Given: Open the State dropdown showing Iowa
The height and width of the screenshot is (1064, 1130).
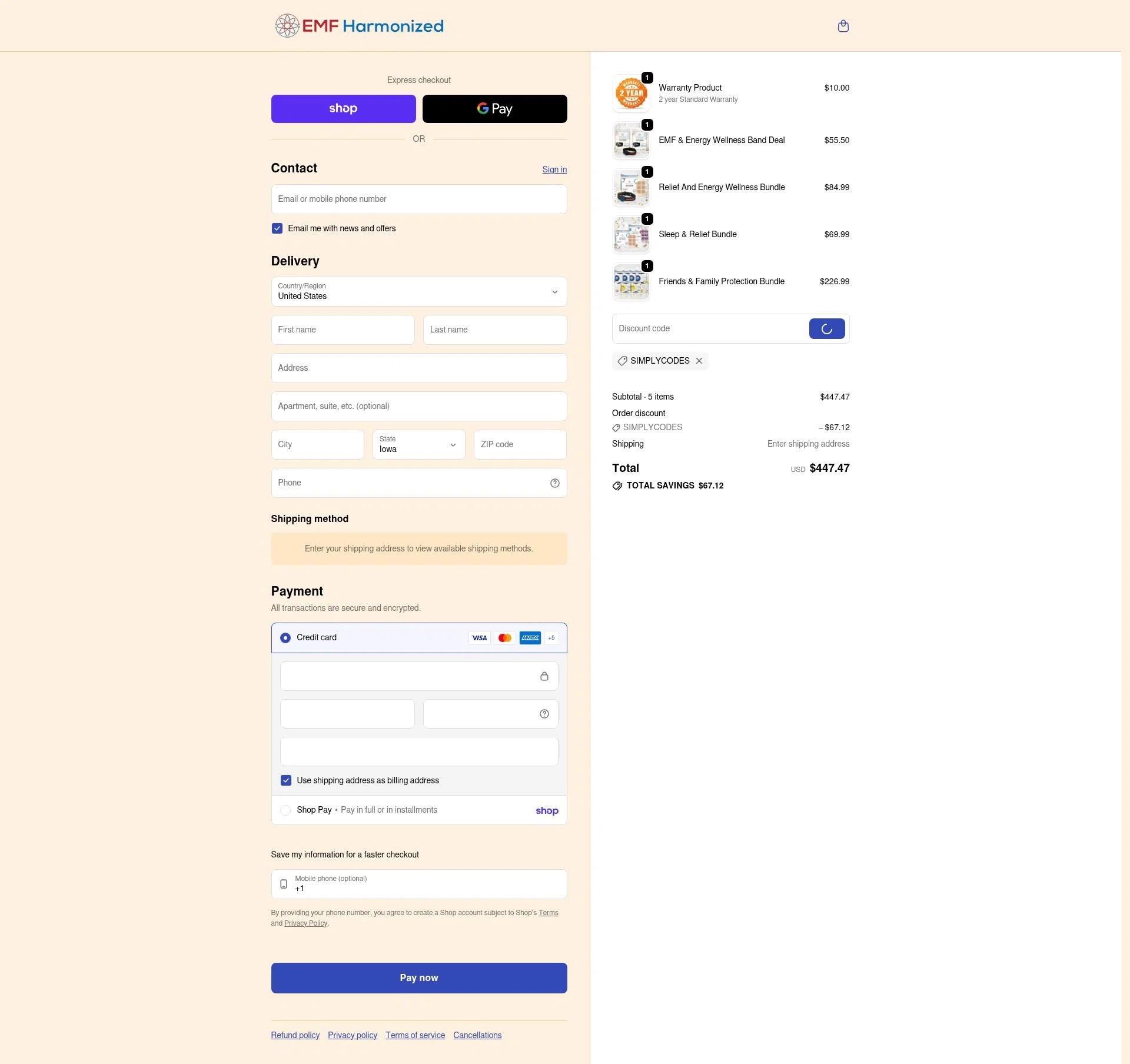Looking at the screenshot, I should pos(418,444).
